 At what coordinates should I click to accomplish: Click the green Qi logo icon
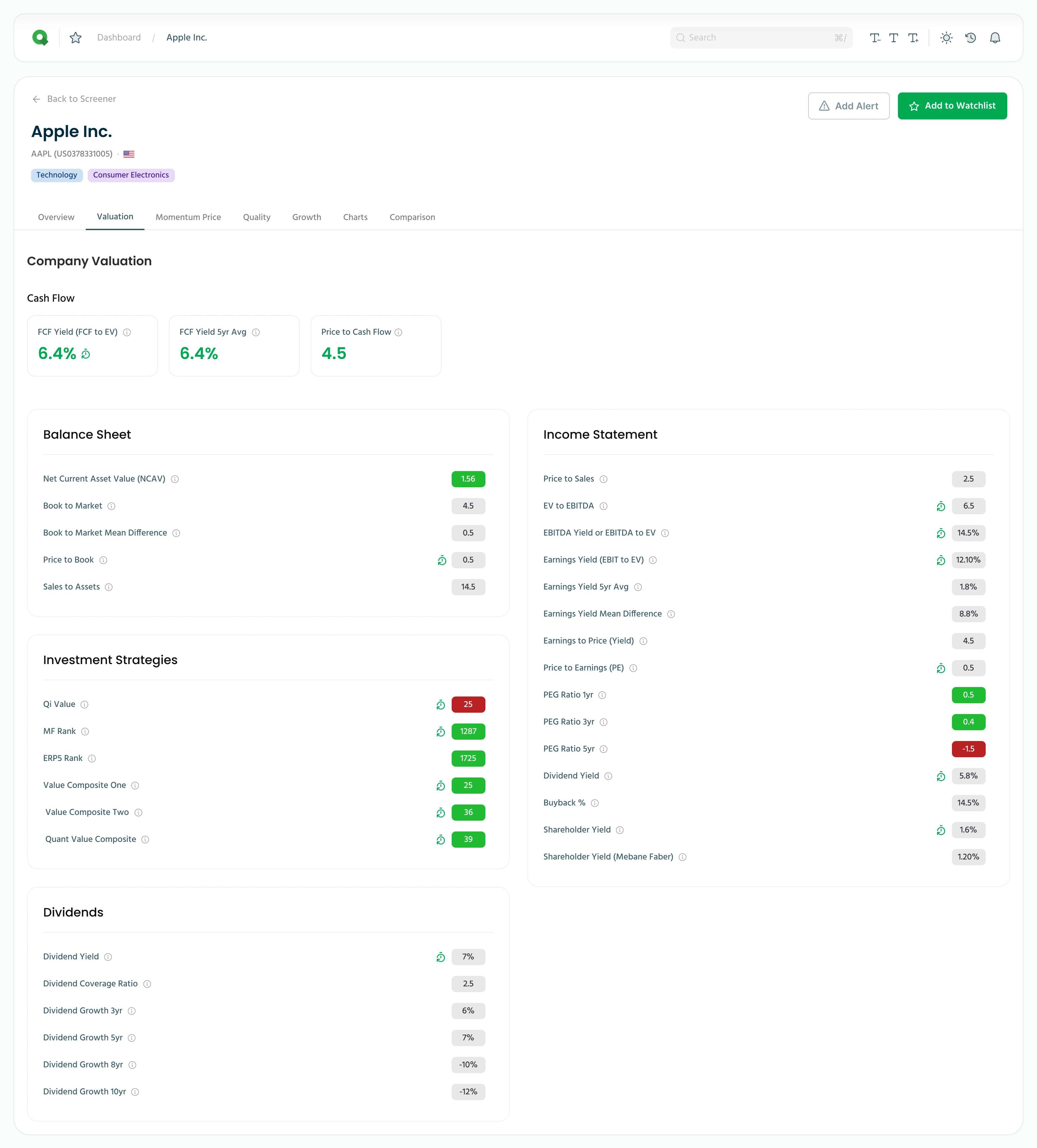tap(41, 37)
